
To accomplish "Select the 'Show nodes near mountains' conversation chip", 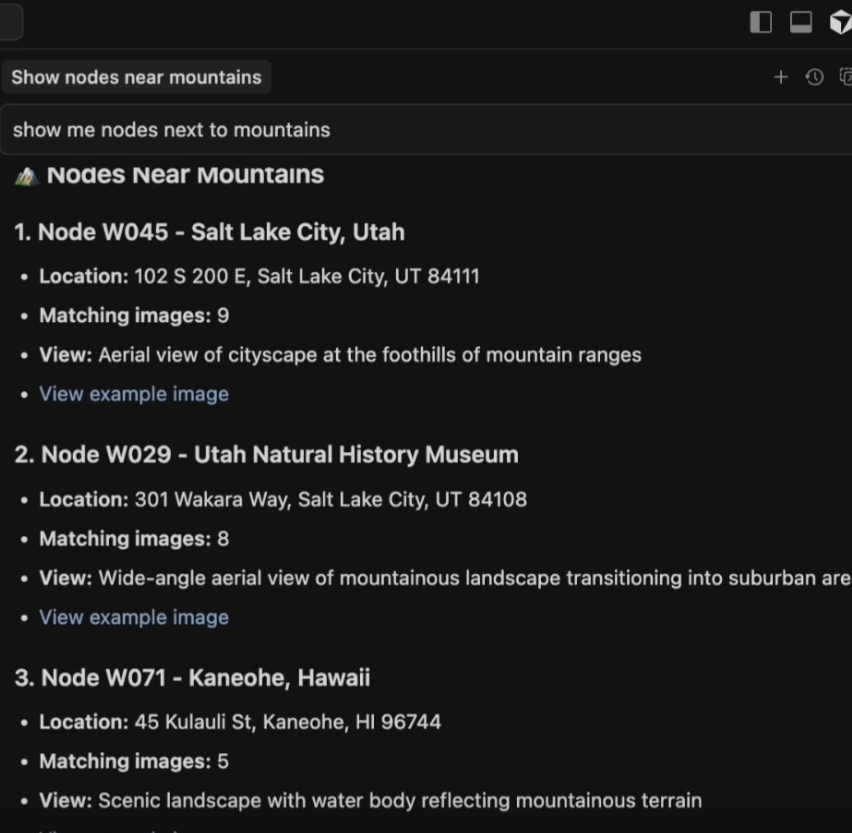I will pyautogui.click(x=137, y=77).
